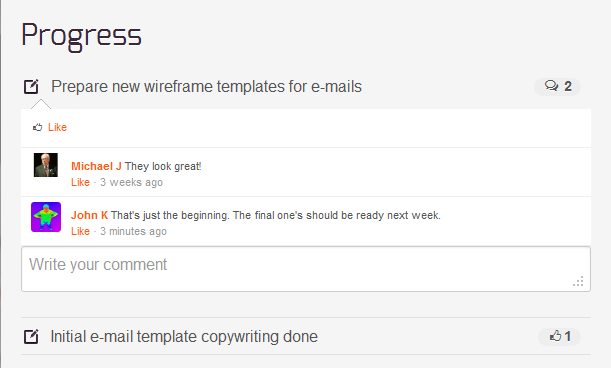Click the '3 minutes ago' timestamp
Image resolution: width=611 pixels, height=368 pixels.
tap(133, 231)
